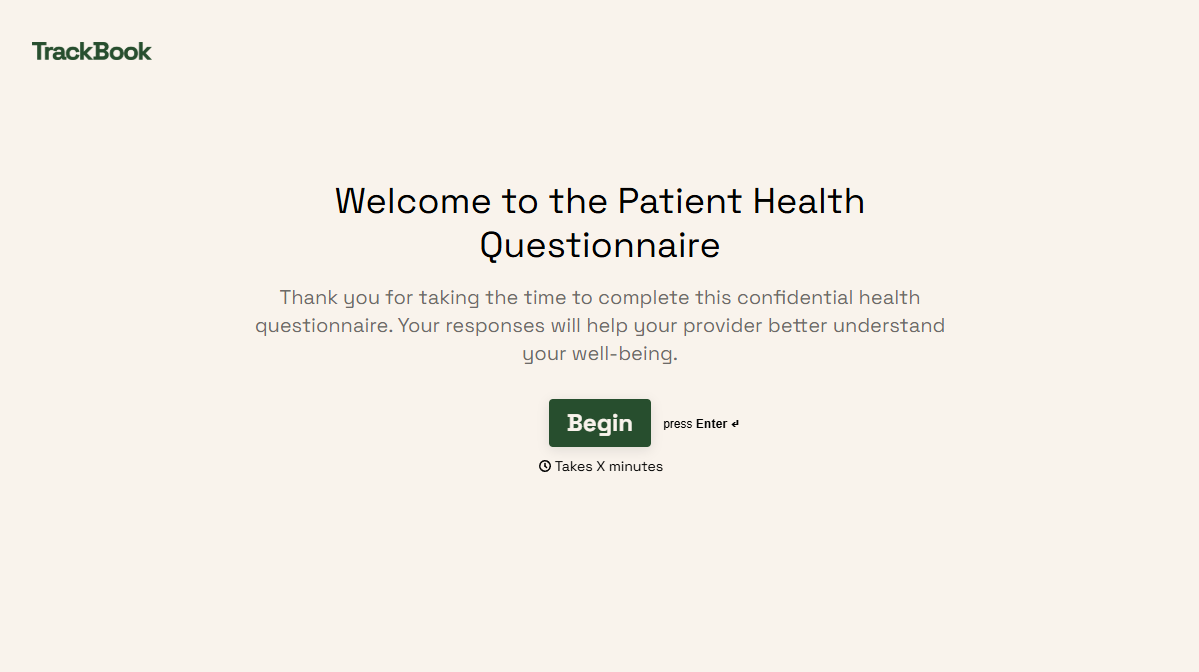Click the confidential questionnaire description paragraph
This screenshot has width=1199, height=672.
[x=600, y=325]
